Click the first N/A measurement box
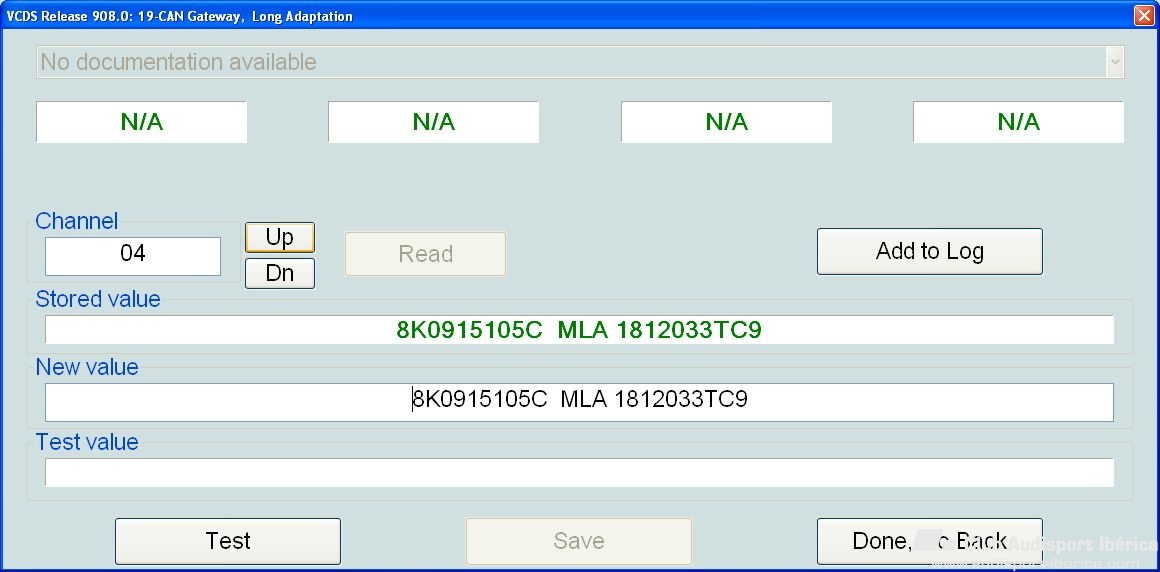1160x572 pixels. click(x=142, y=122)
